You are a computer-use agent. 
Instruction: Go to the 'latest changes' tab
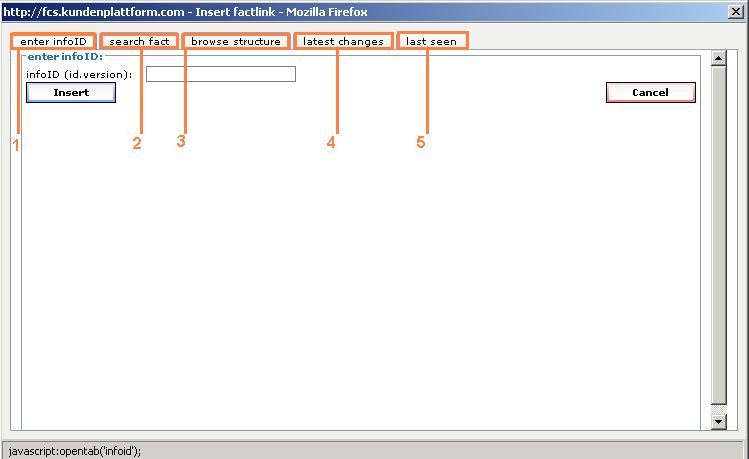point(343,42)
